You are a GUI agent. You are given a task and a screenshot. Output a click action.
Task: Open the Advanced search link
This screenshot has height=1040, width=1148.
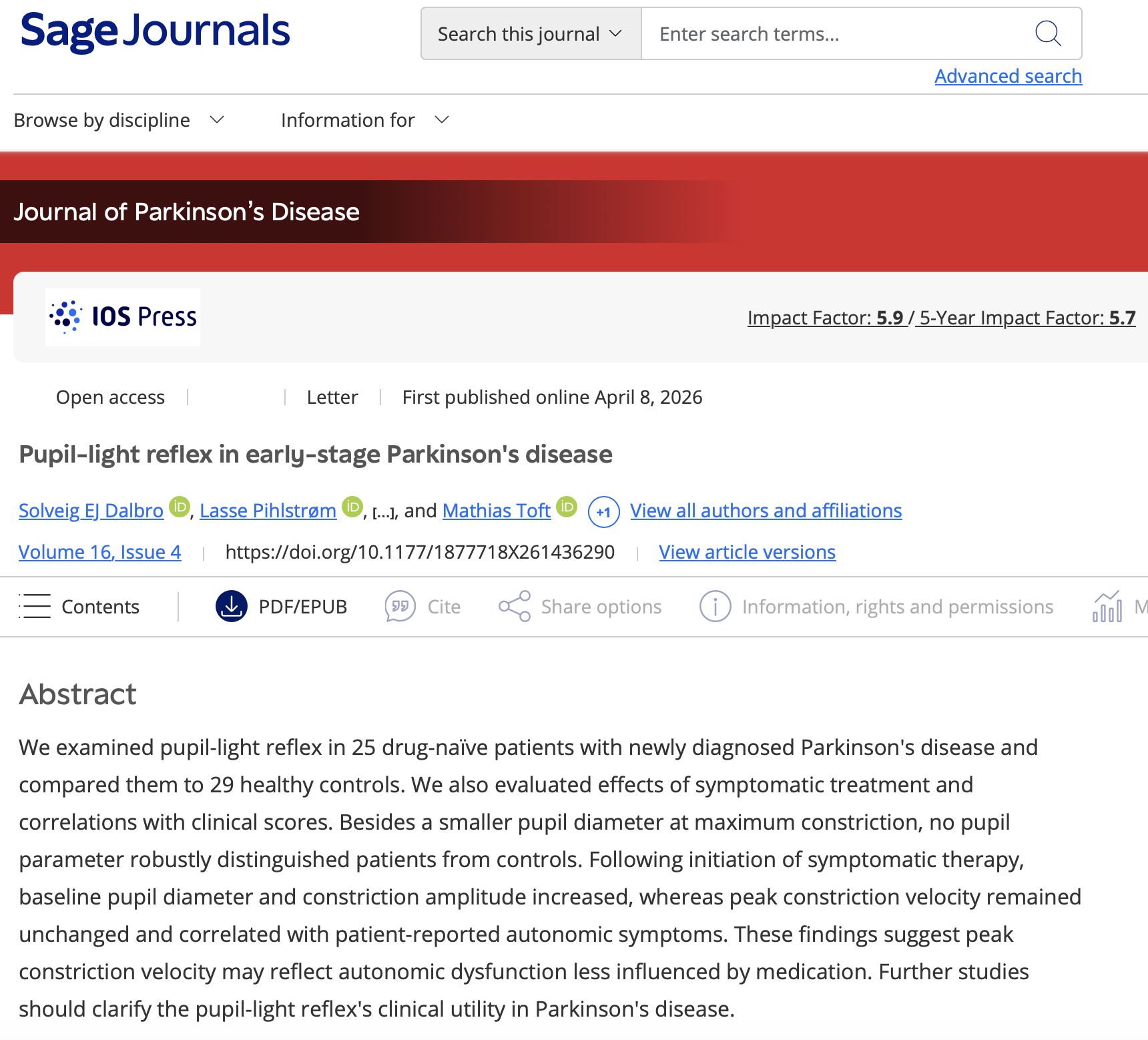[x=1008, y=76]
